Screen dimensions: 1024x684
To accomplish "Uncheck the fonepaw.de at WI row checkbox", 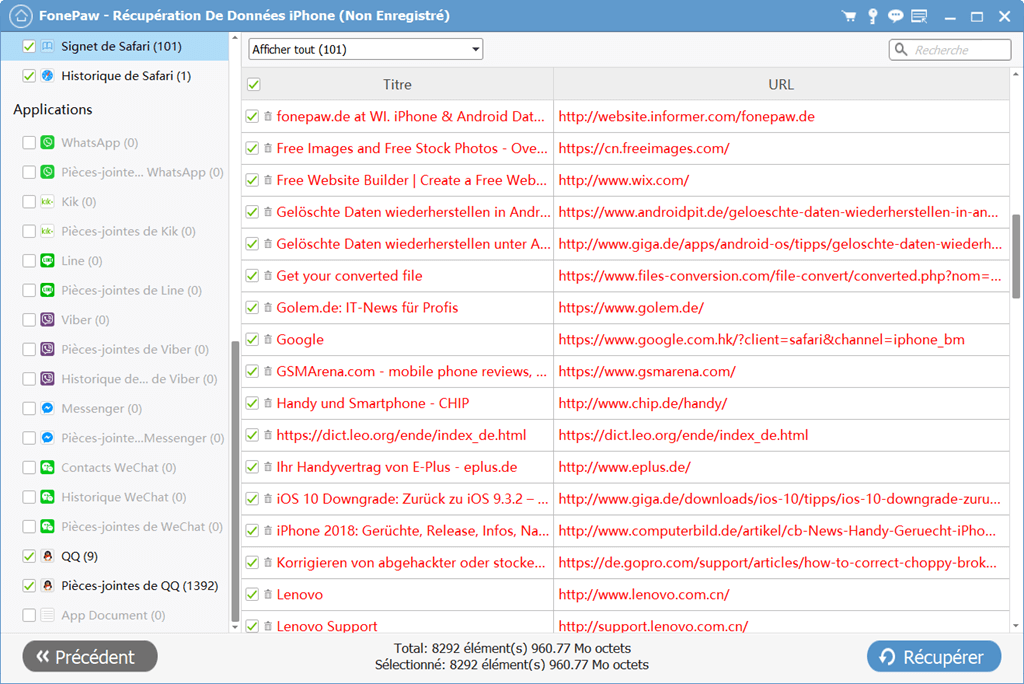I will tap(252, 116).
